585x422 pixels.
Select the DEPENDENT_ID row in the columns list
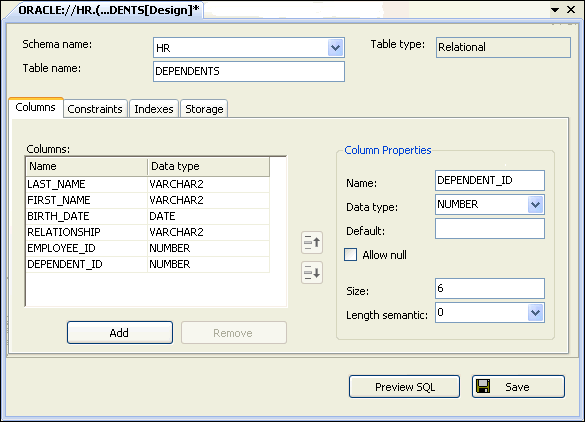point(148,265)
